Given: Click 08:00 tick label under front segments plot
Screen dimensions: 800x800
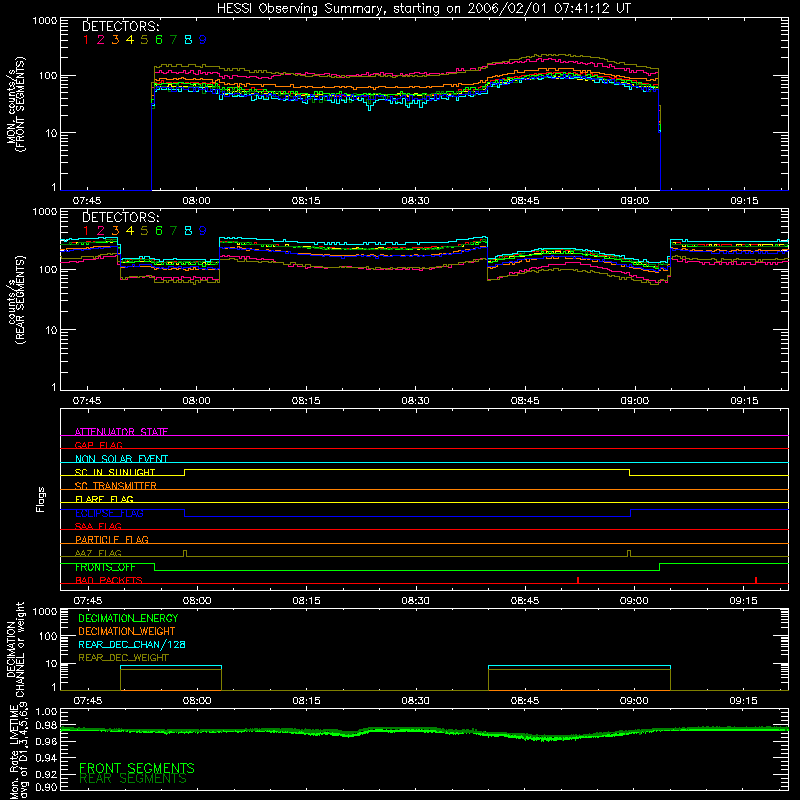Looking at the screenshot, I should point(196,201).
